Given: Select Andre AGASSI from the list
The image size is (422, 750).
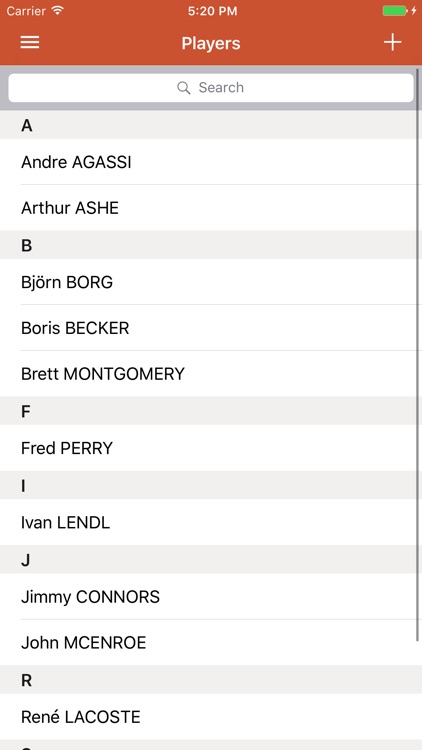Looking at the screenshot, I should point(211,162).
